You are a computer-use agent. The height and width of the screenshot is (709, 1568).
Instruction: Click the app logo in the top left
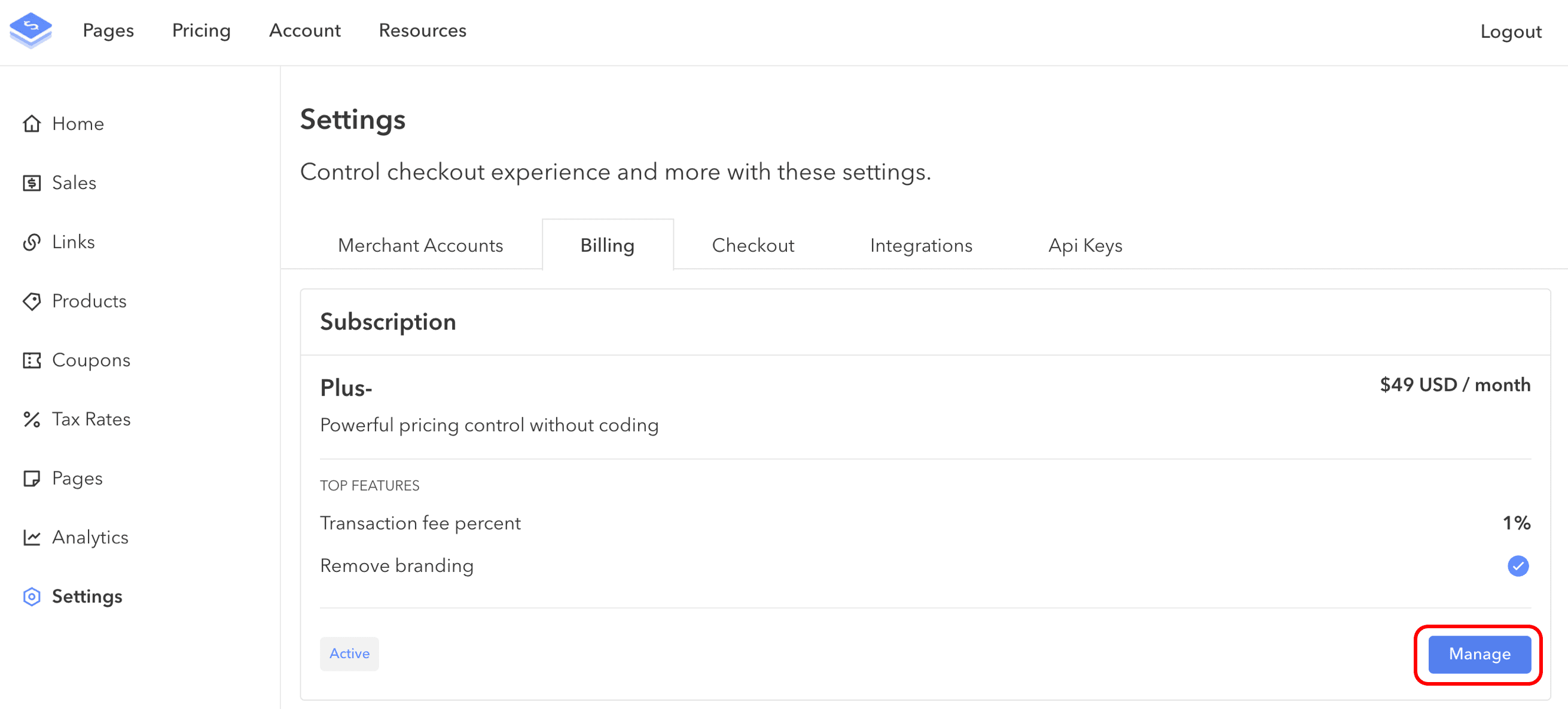[x=30, y=31]
